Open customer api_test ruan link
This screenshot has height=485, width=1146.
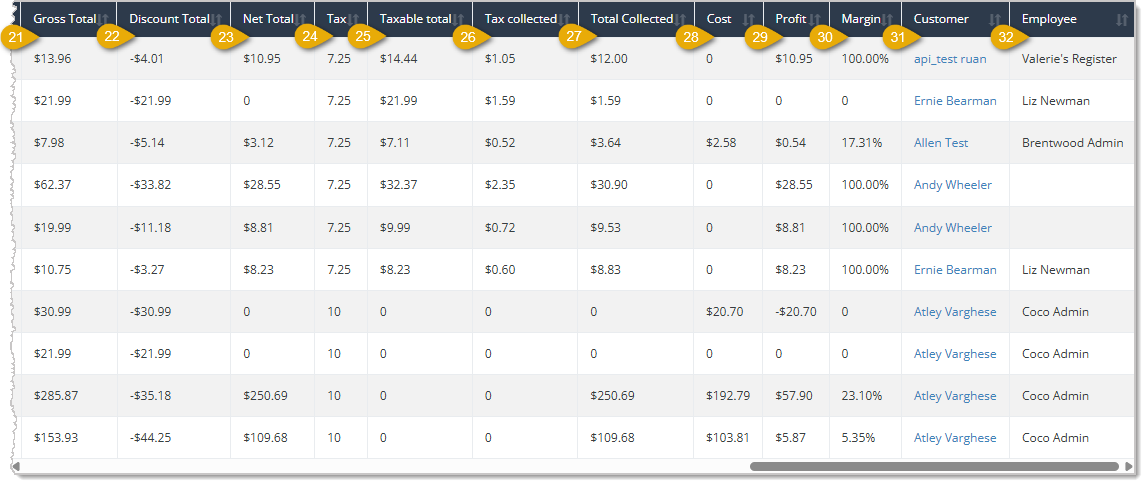coord(949,58)
